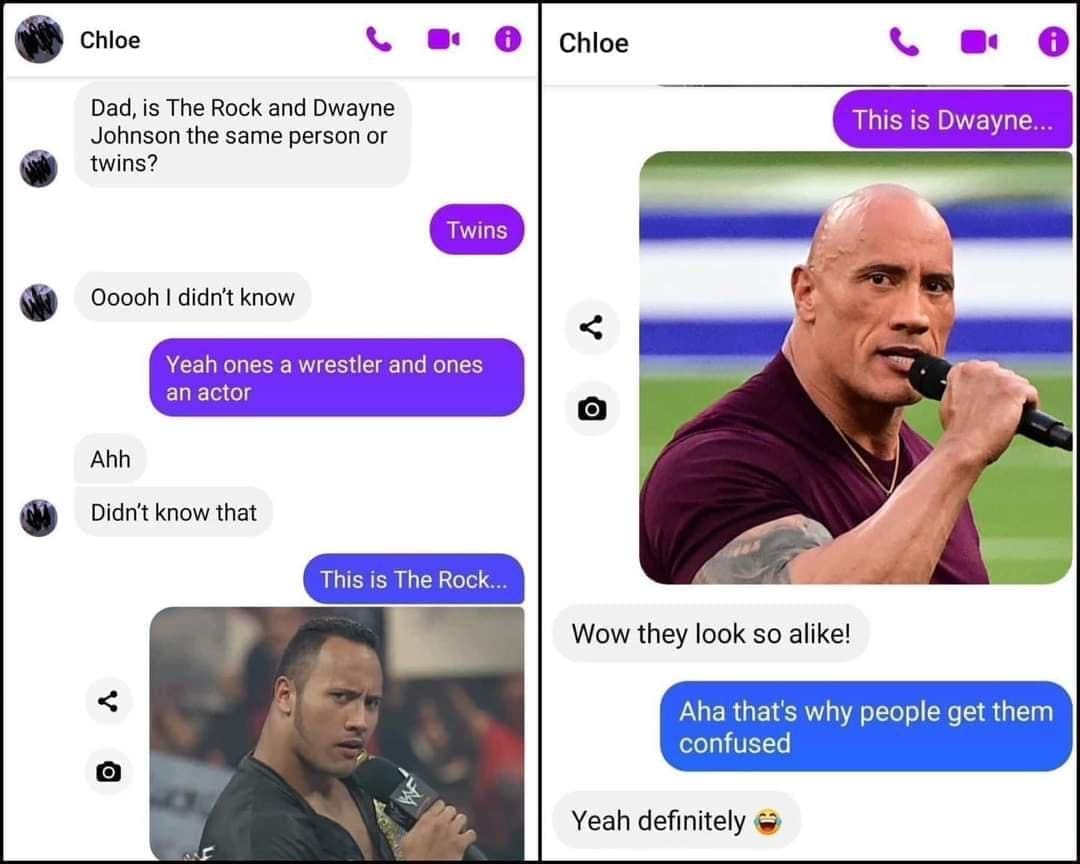This screenshot has height=864, width=1080.
Task: Select 'Wow they look so alike!' message
Action: point(711,633)
